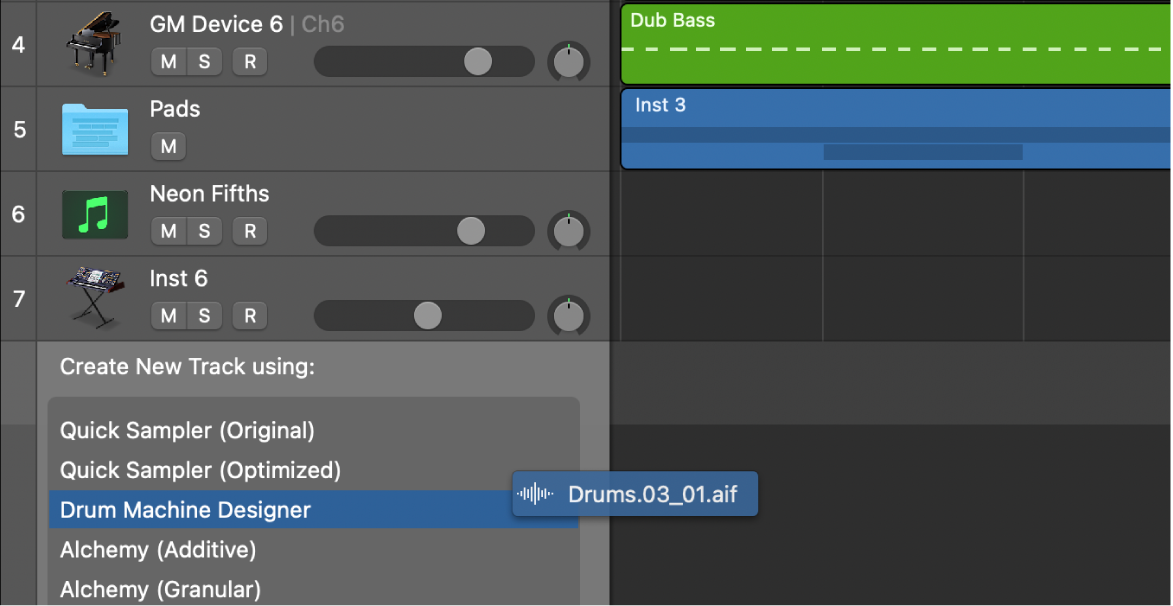Select Quick Sampler (Optimized) entry

[x=200, y=470]
